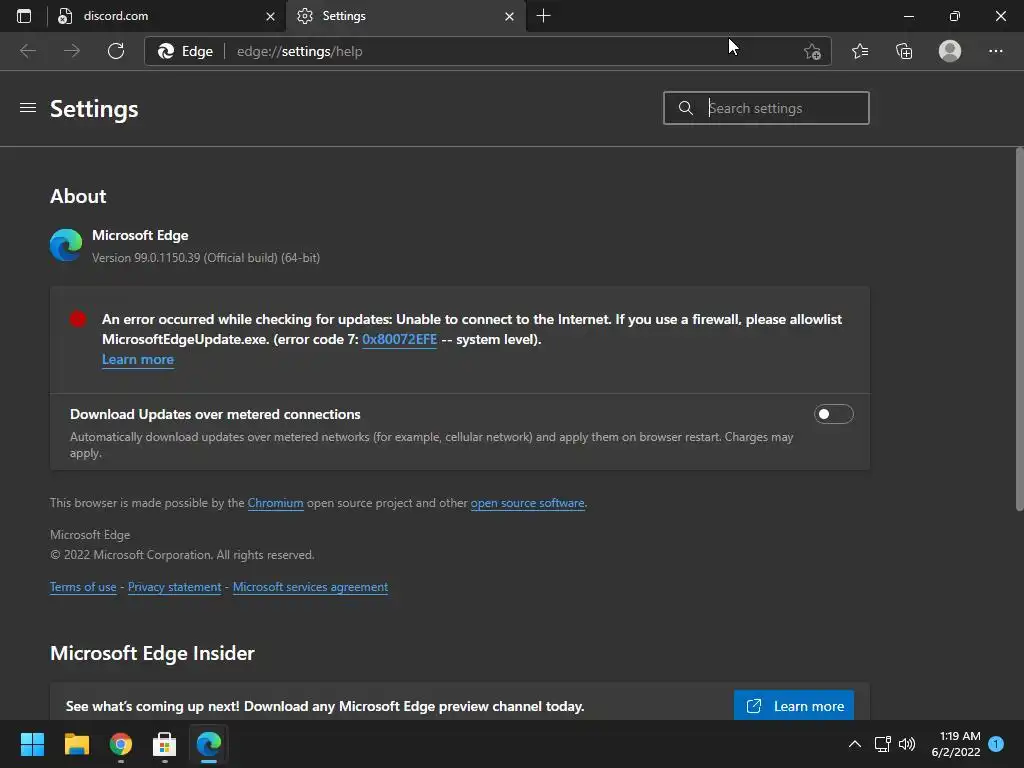This screenshot has height=768, width=1024.
Task: Open the tab actions menu icon
Action: 24,16
